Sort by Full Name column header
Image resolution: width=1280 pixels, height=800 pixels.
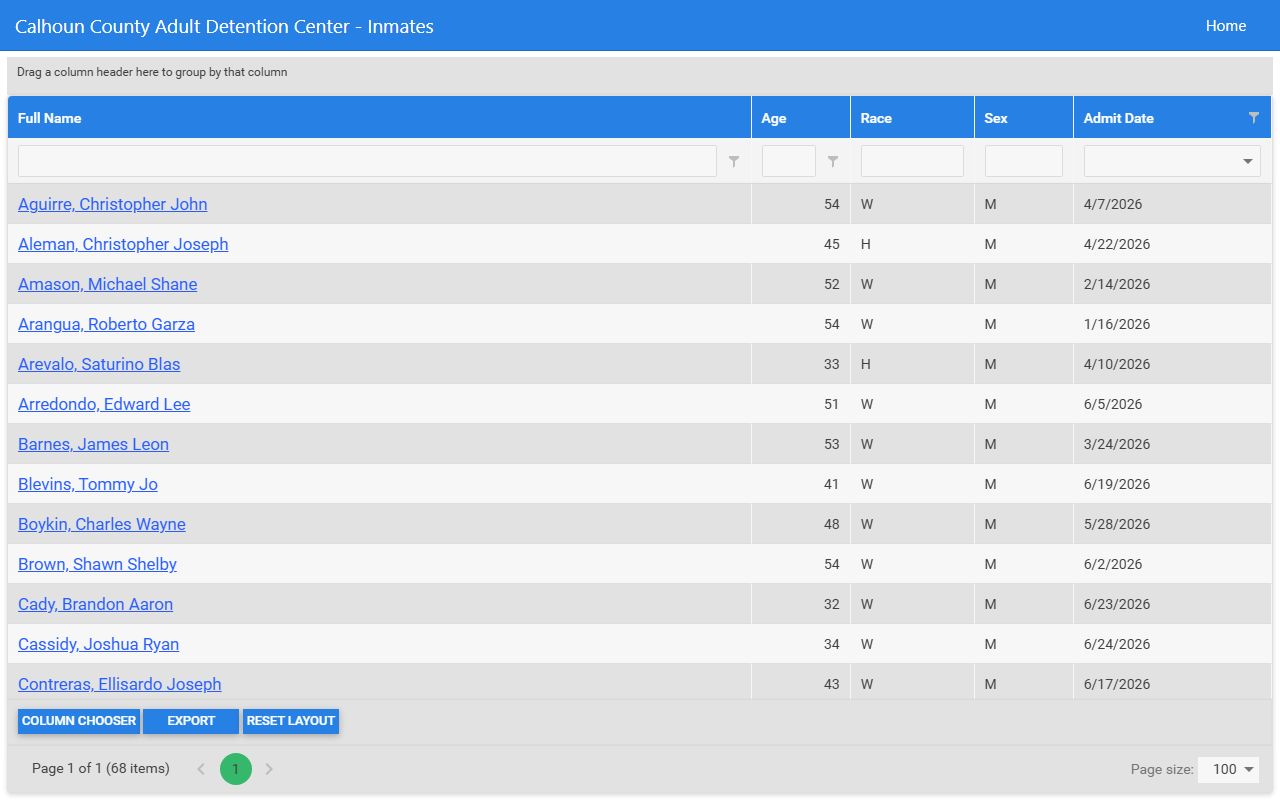(379, 118)
